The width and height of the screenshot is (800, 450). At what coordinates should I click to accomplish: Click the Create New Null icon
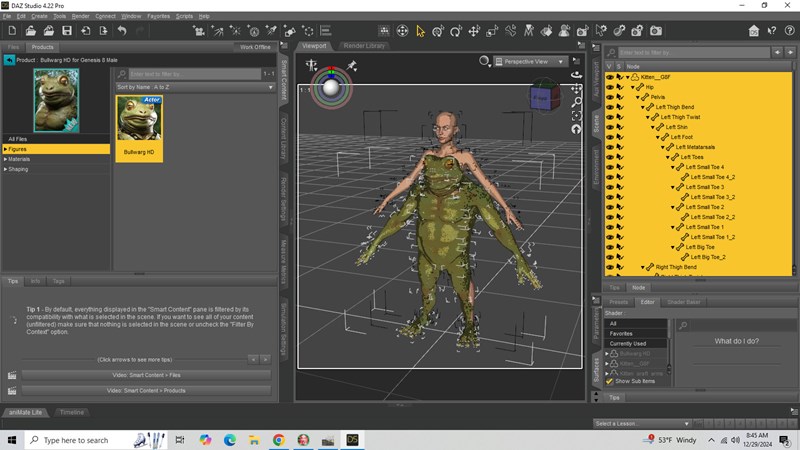308,31
